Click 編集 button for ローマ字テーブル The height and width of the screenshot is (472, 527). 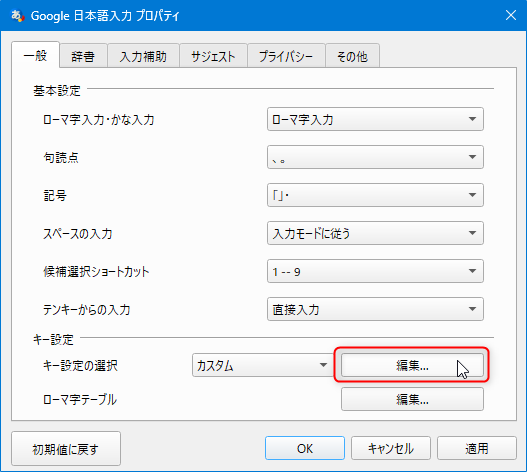pyautogui.click(x=412, y=399)
